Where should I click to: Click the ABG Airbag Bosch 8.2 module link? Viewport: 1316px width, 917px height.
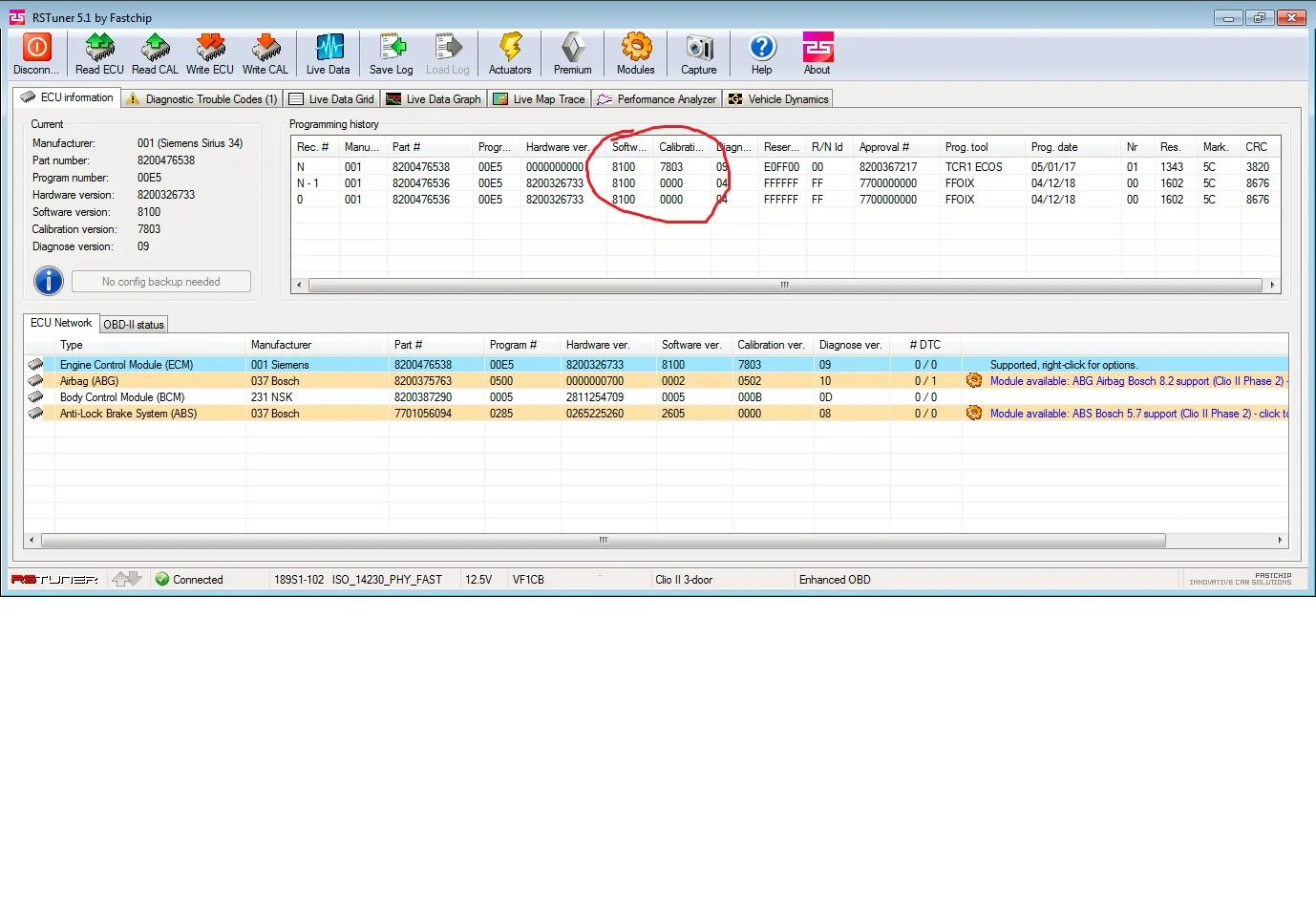pos(1136,381)
